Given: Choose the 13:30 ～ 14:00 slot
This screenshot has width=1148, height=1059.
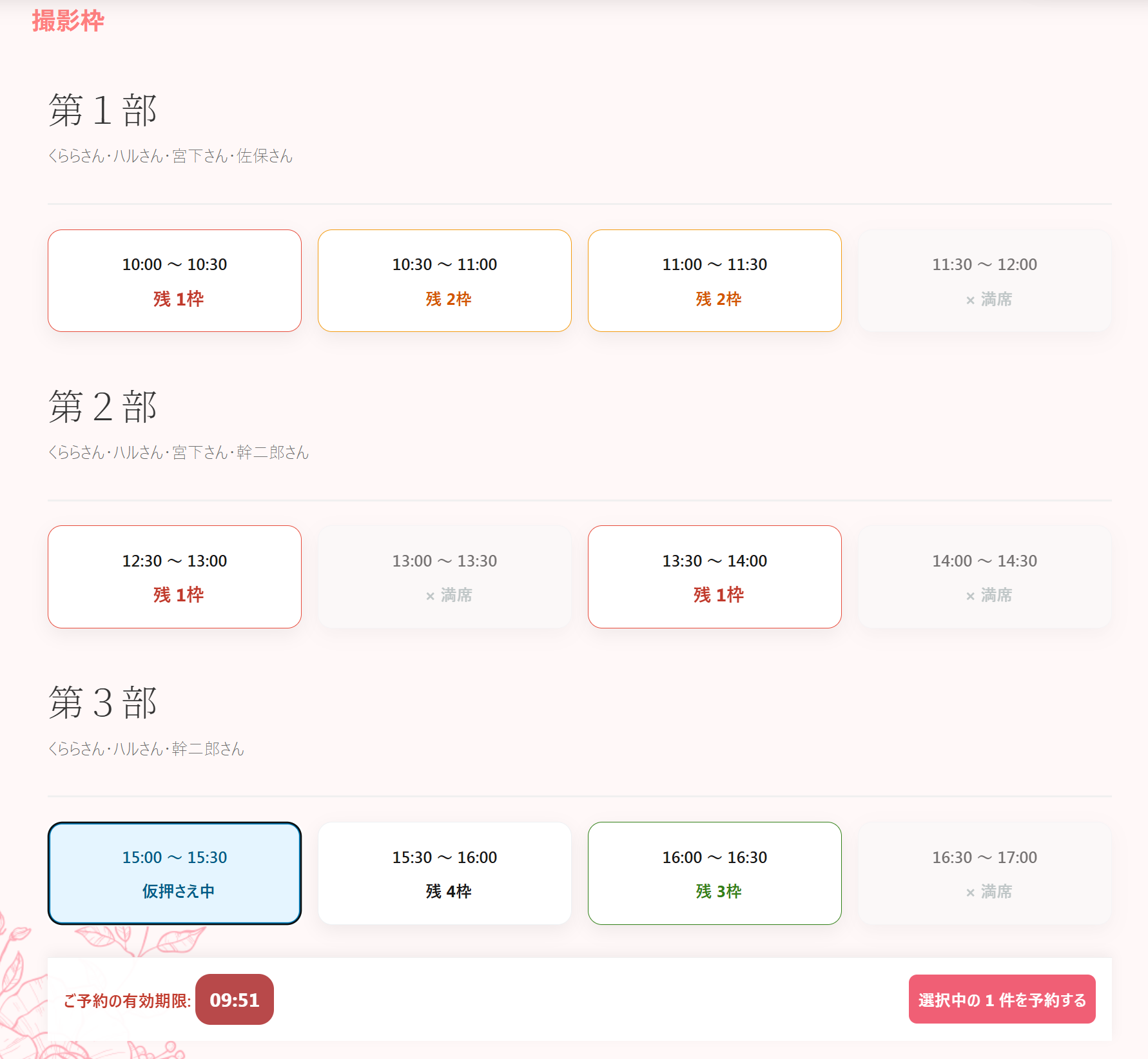Looking at the screenshot, I should pos(714,577).
